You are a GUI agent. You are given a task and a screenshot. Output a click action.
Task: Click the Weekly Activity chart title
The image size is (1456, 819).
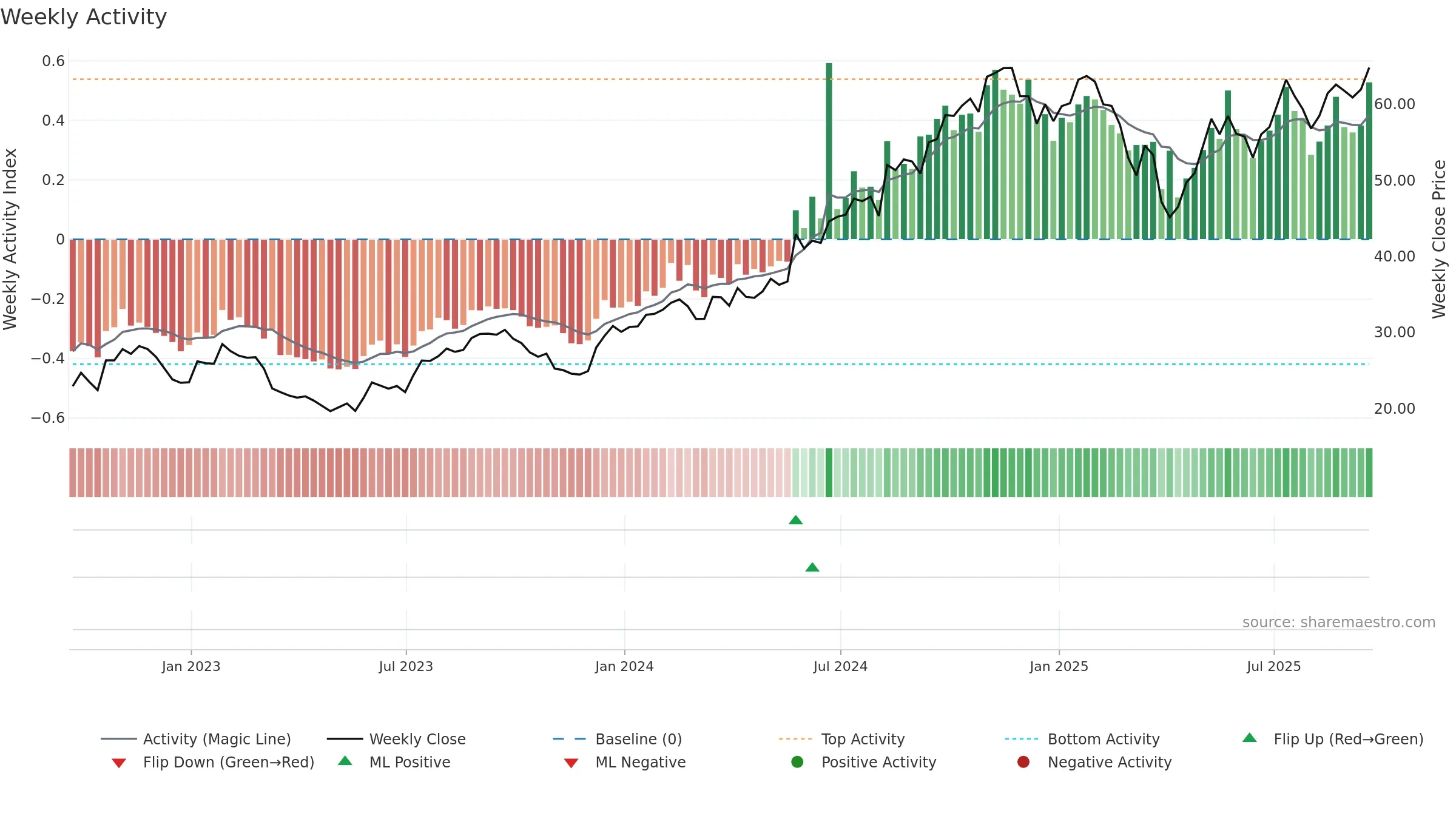click(84, 17)
